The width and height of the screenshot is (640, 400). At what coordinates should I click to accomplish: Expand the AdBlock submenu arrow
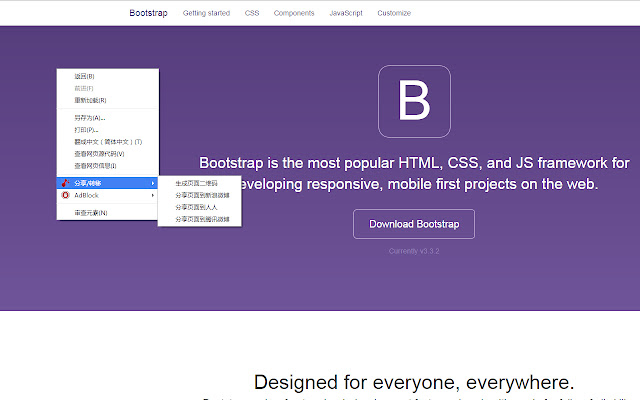(153, 195)
